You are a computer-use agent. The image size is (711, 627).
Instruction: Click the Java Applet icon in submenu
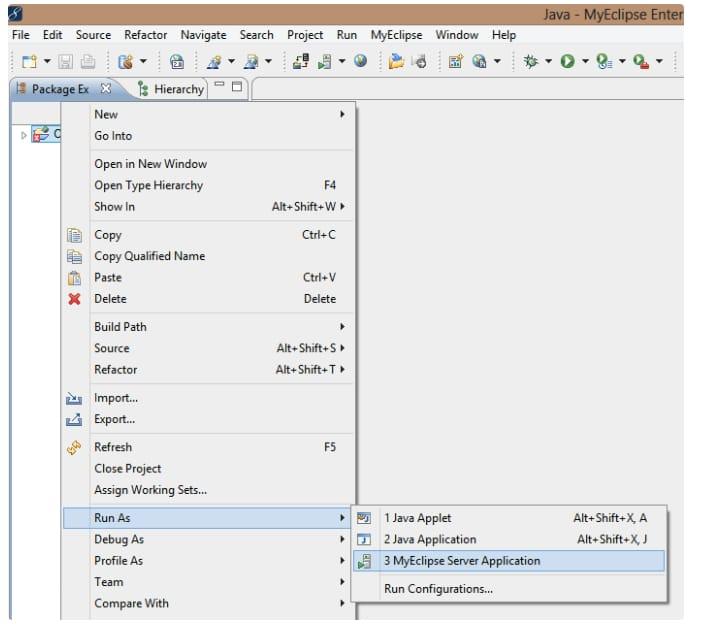click(364, 518)
